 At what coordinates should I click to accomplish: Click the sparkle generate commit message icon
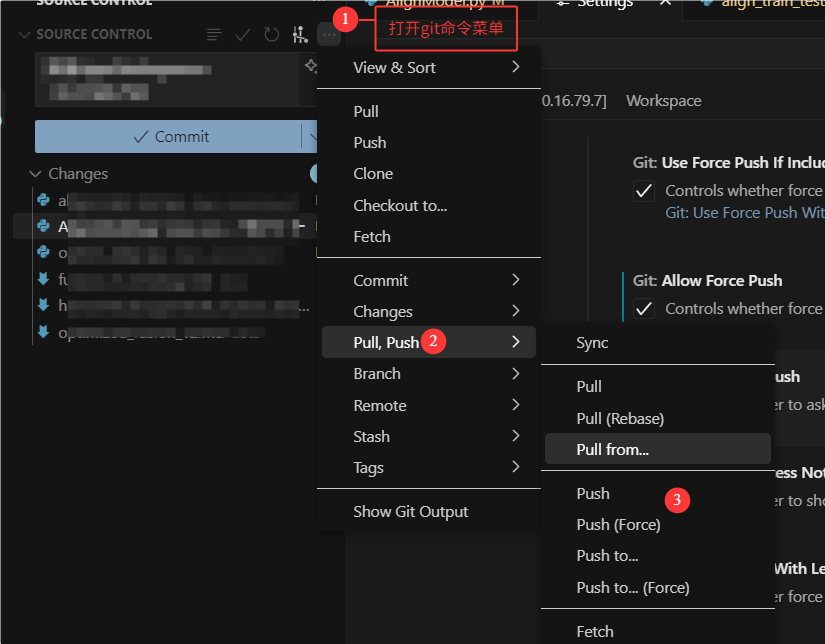click(x=310, y=66)
